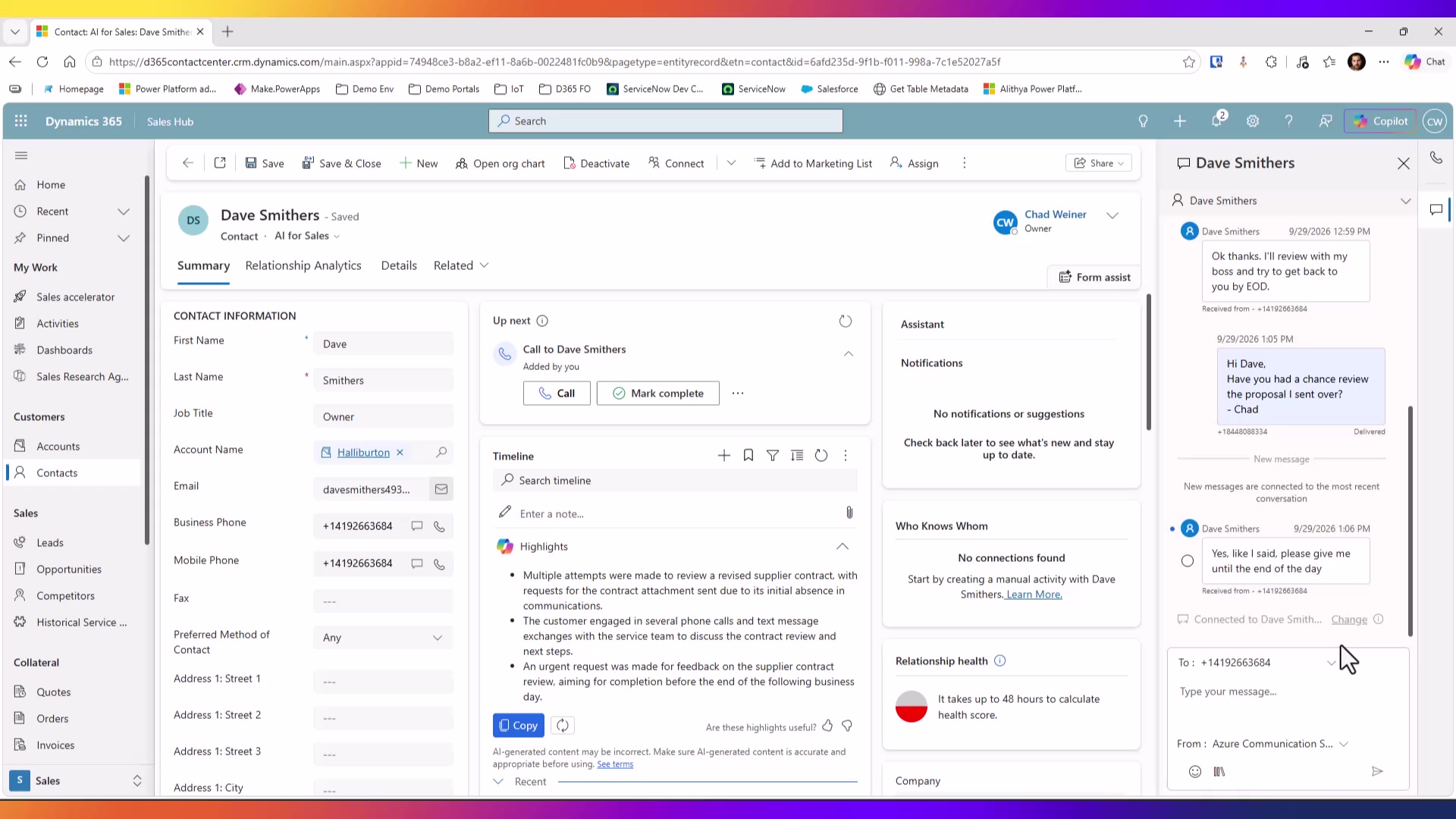1456x819 pixels.
Task: Regenerate highlights with the refresh icon
Action: (563, 726)
